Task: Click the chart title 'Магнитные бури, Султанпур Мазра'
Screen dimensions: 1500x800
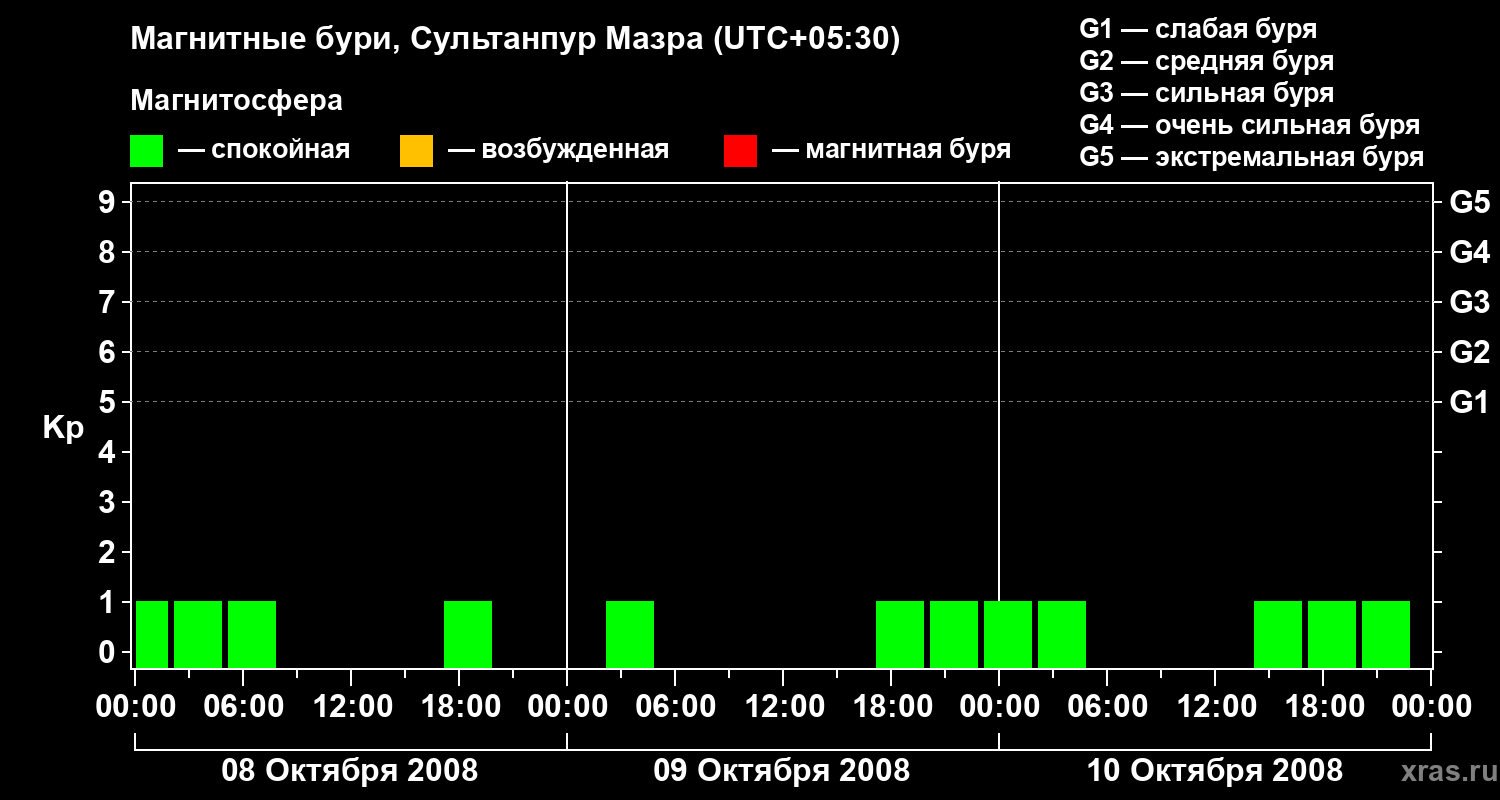Action: point(515,40)
